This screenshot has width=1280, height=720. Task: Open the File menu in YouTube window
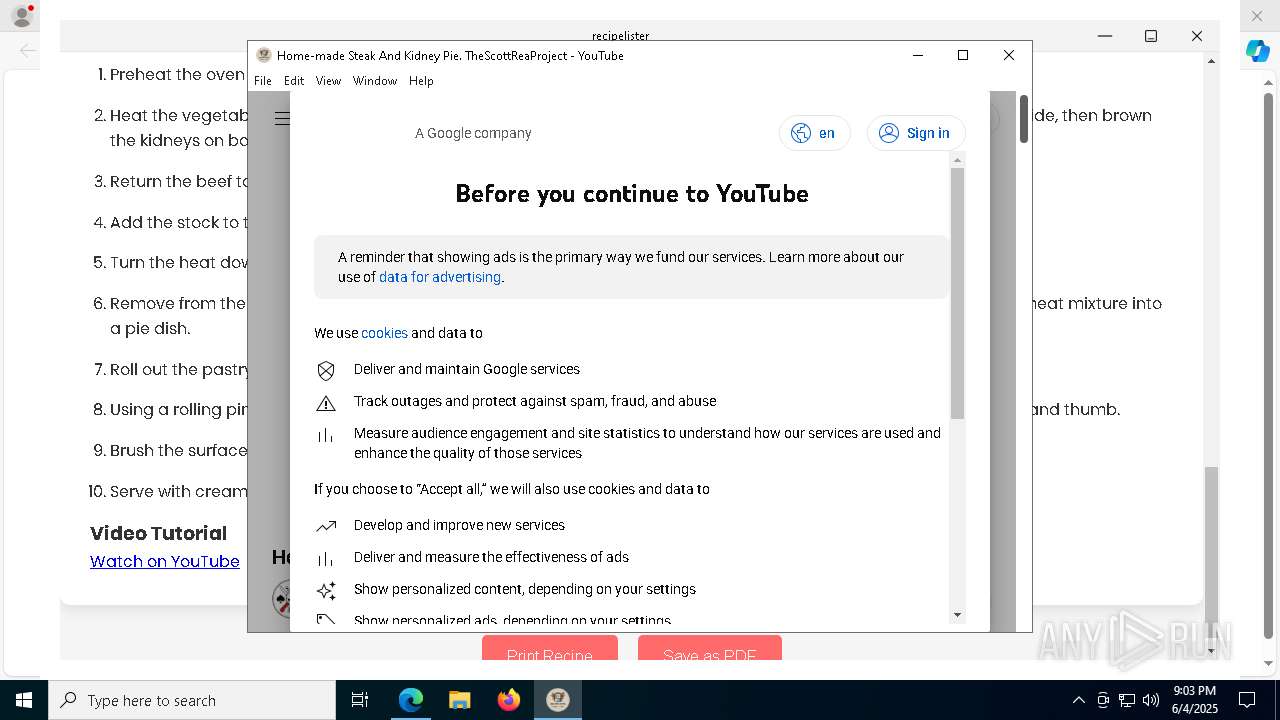point(263,81)
